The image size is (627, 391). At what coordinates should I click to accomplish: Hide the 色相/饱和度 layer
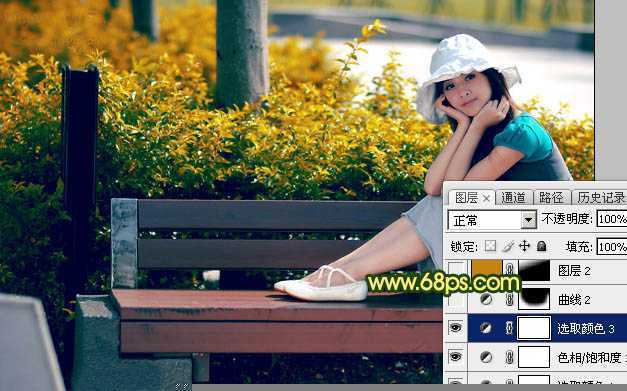456,357
